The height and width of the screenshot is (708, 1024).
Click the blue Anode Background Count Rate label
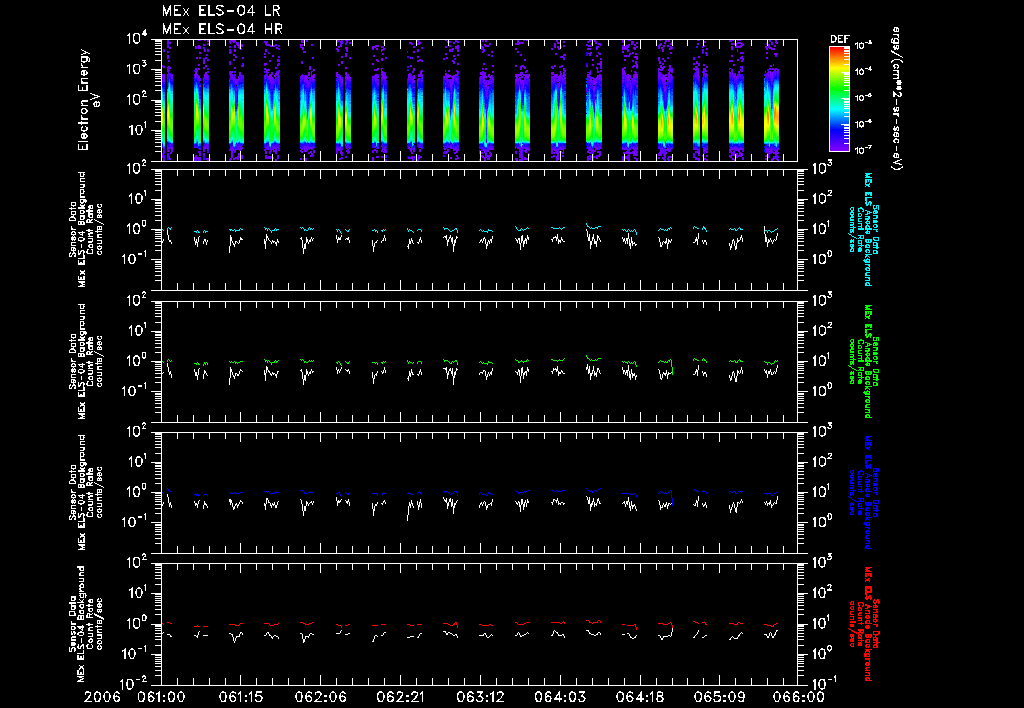point(863,492)
